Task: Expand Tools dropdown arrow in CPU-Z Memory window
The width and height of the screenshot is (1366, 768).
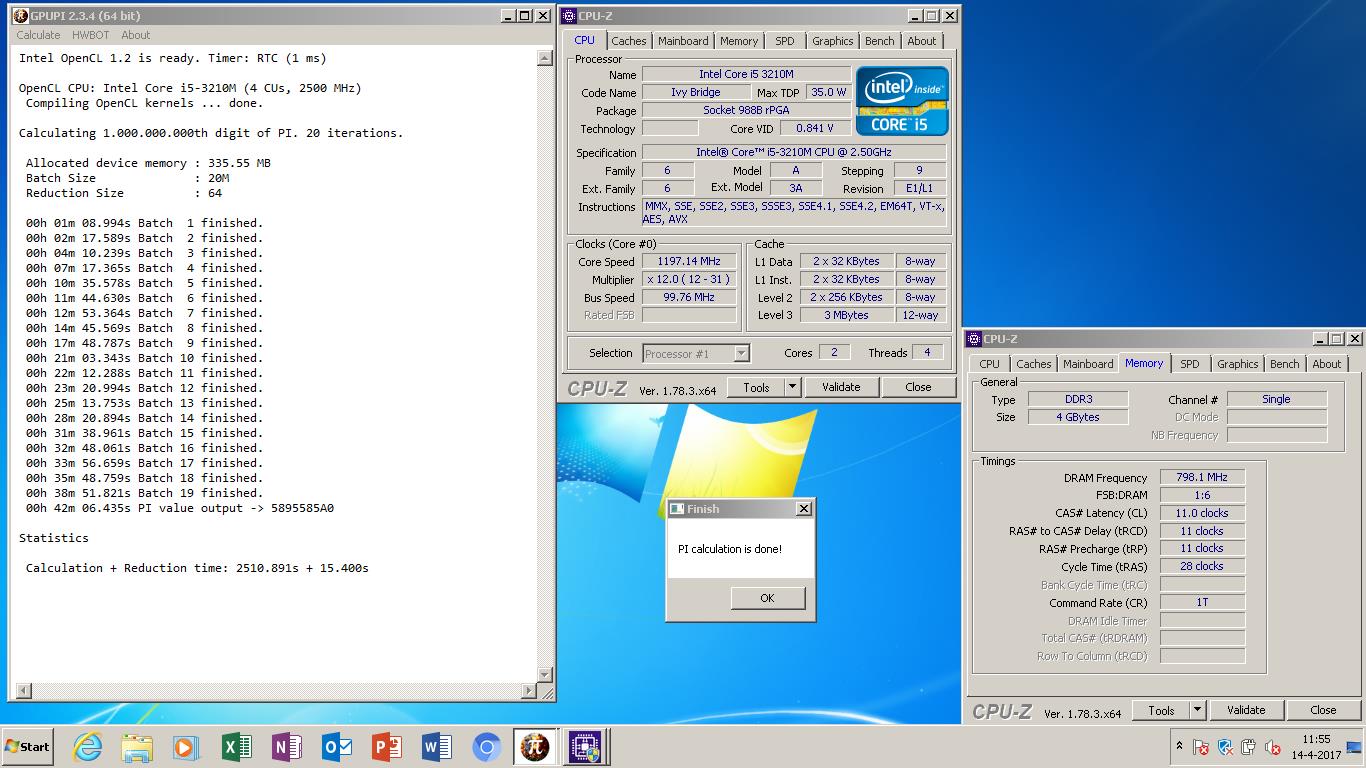Action: click(1197, 710)
